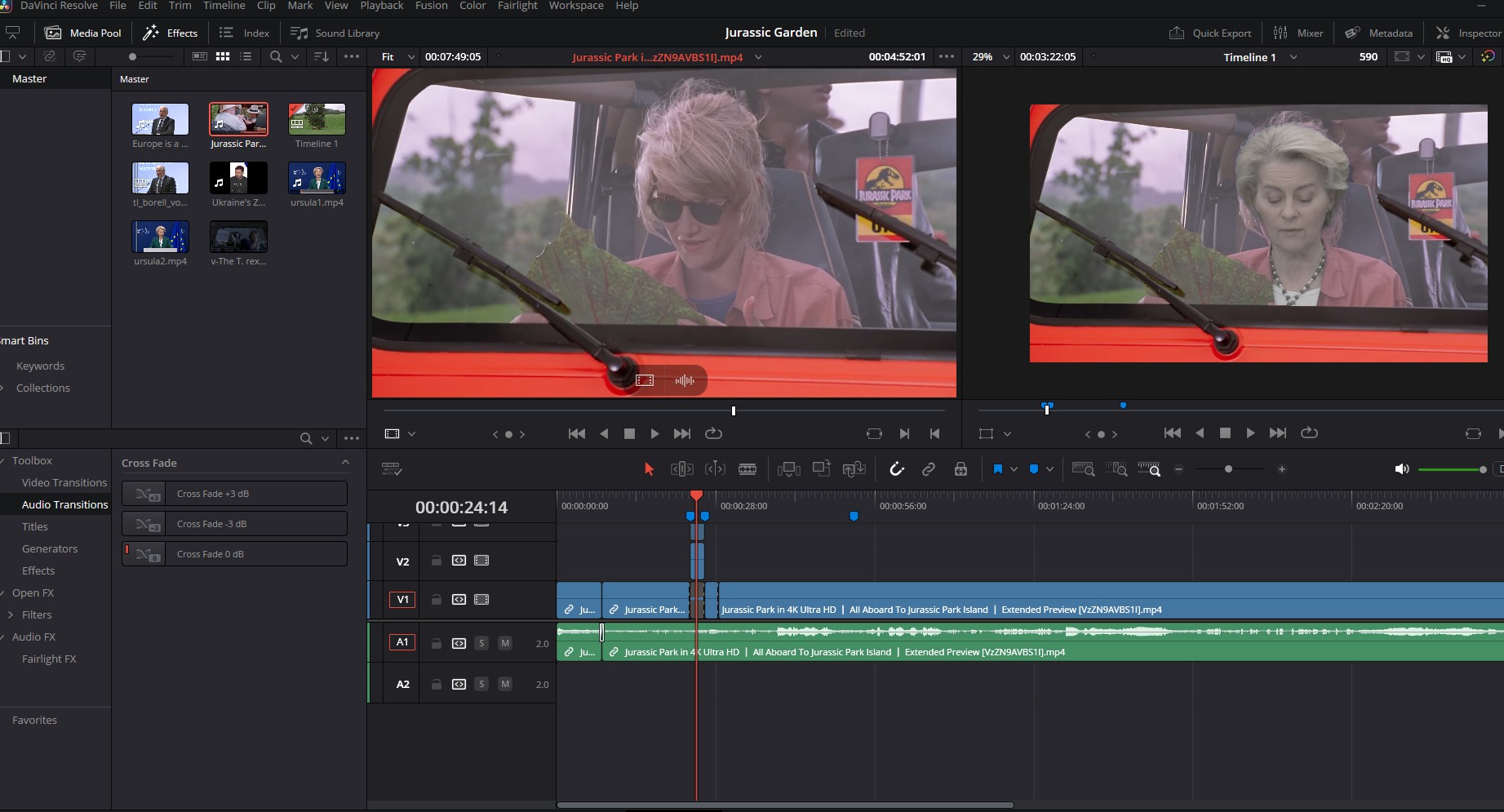The image size is (1504, 812).
Task: Select the ursula1.mp4 clip thumbnail
Action: pos(317,178)
